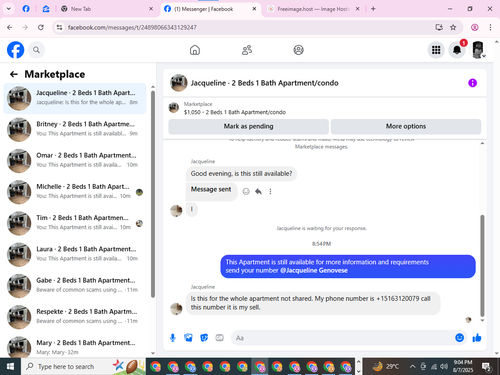Open a new browser tab with plus
The image size is (500, 375).
(373, 9)
